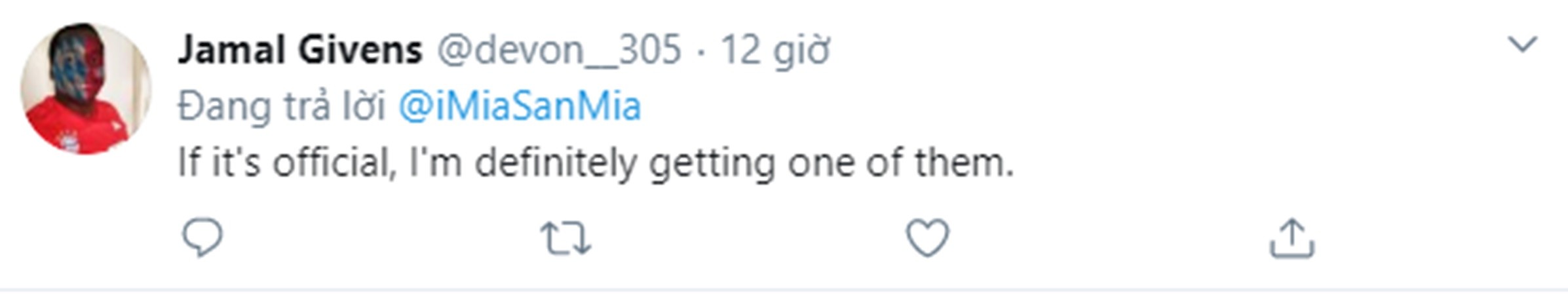Toggle like on the "If it's official" tweet
Image resolution: width=1568 pixels, height=295 pixels.
[x=927, y=237]
